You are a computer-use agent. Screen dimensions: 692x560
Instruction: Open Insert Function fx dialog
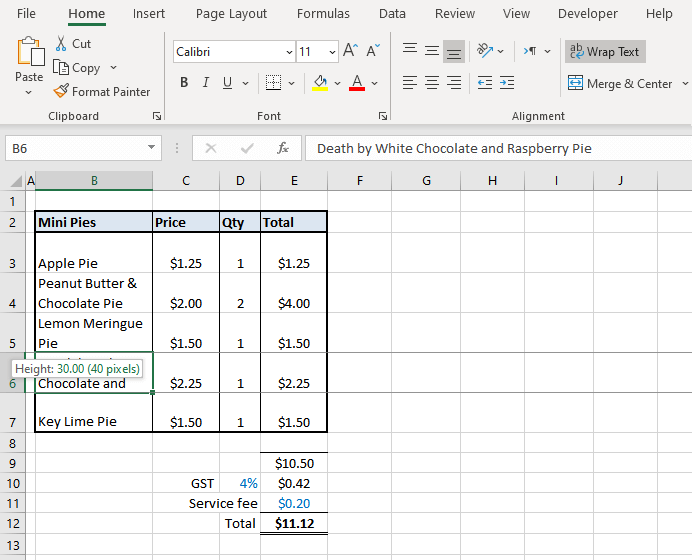coord(283,148)
